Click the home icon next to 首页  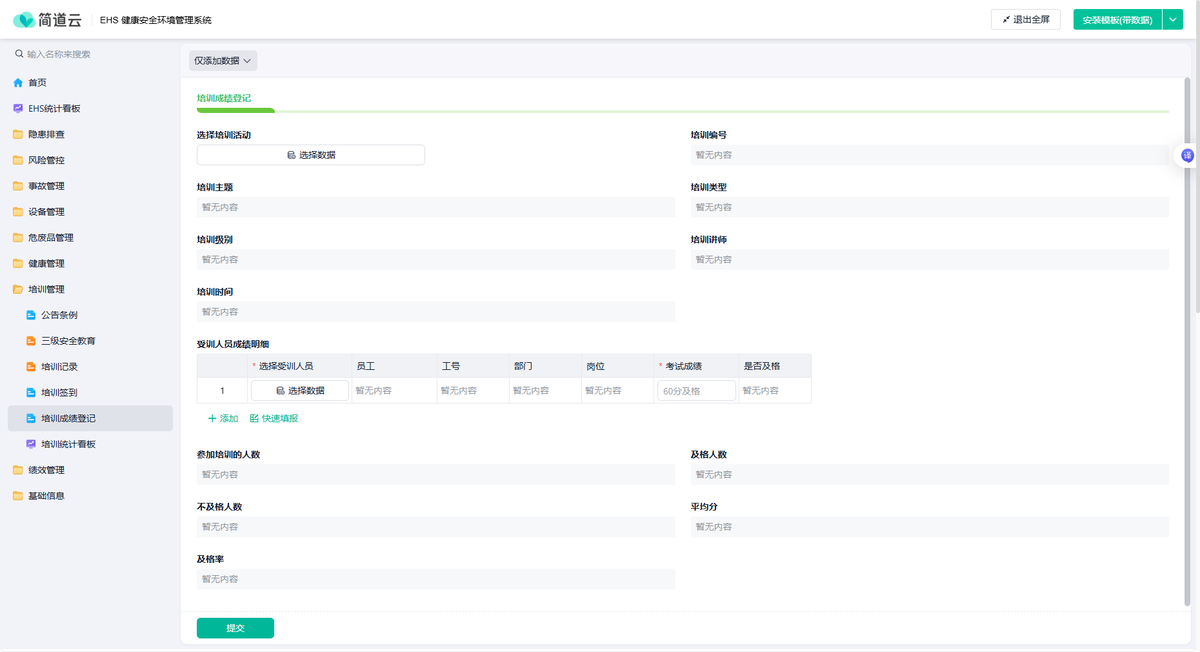click(18, 83)
